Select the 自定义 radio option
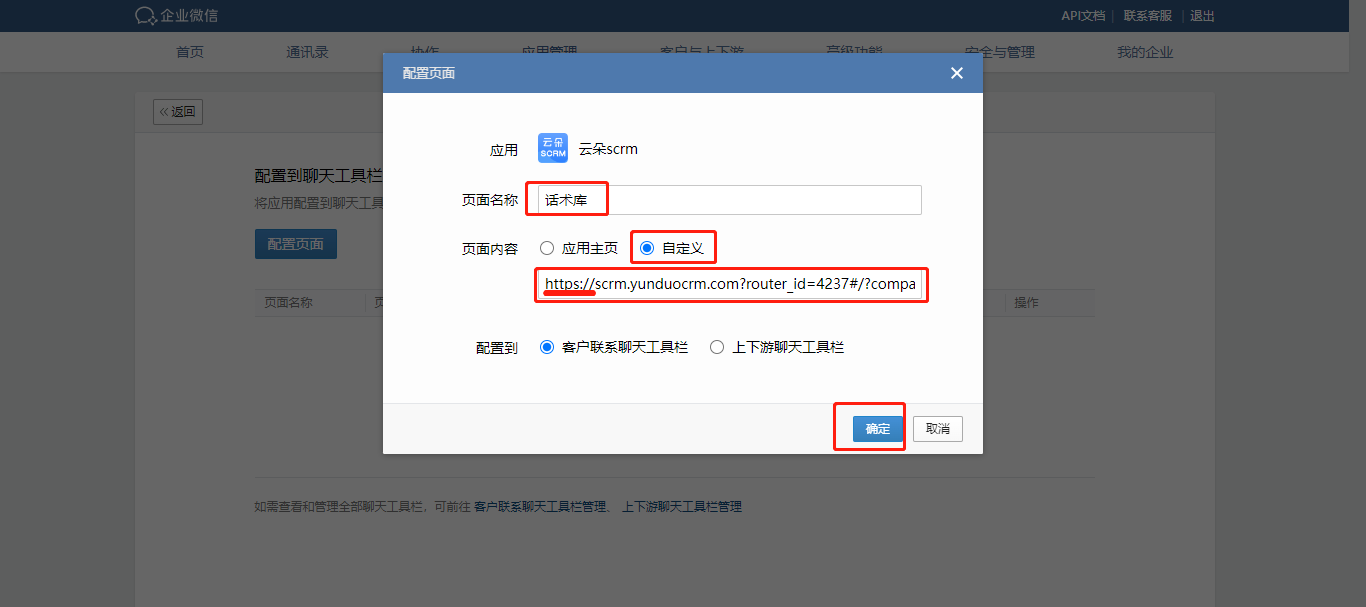 tap(647, 248)
